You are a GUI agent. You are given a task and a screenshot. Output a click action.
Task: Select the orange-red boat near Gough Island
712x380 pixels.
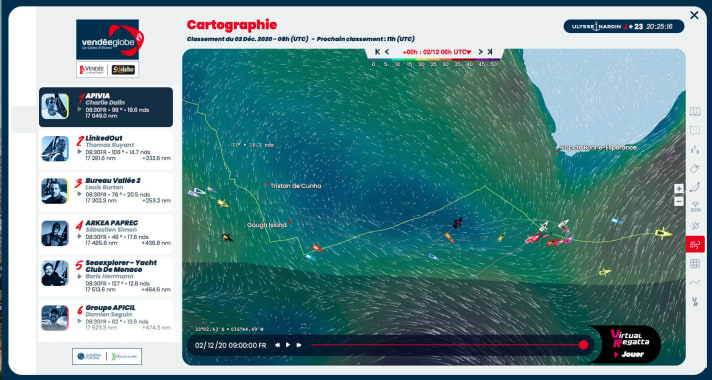[317, 248]
